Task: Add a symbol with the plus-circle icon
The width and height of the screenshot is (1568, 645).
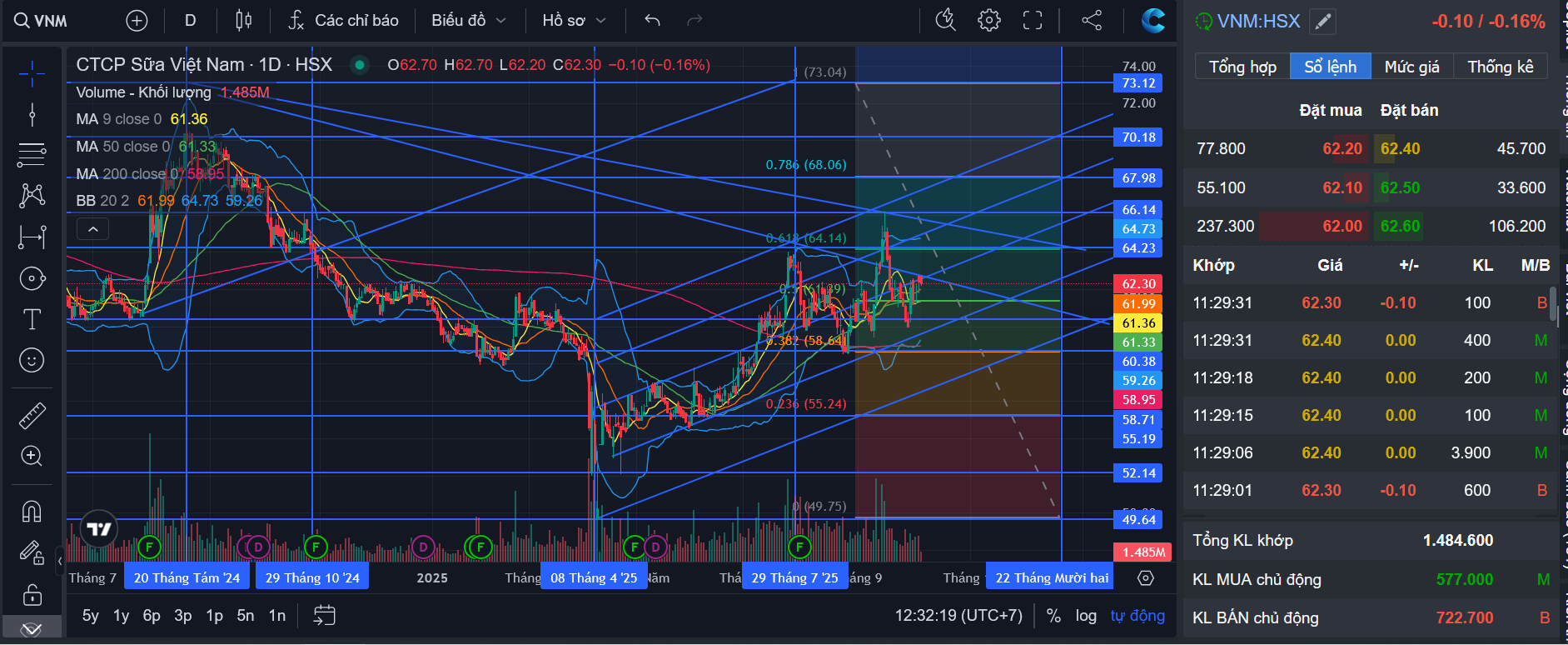Action: click(x=137, y=20)
